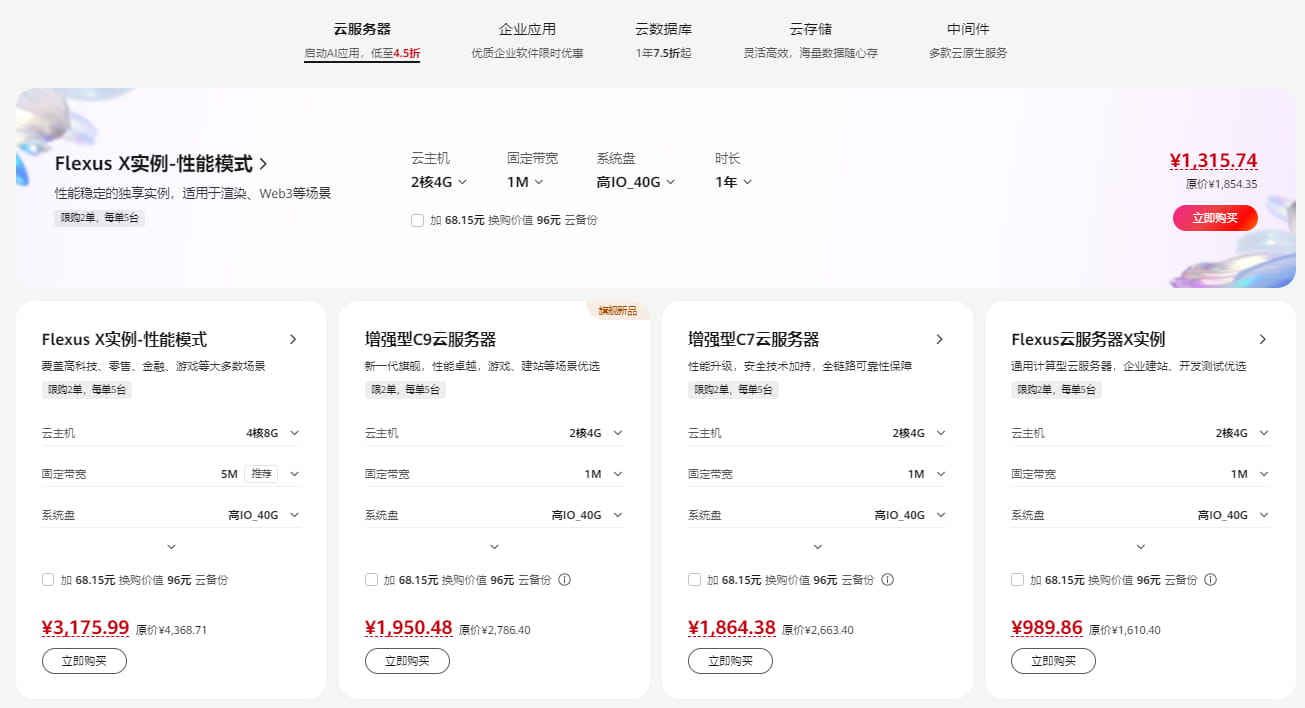Screen dimensions: 1305x708
Task: Expand the collapsed section on the C7 card
Action: click(x=817, y=546)
